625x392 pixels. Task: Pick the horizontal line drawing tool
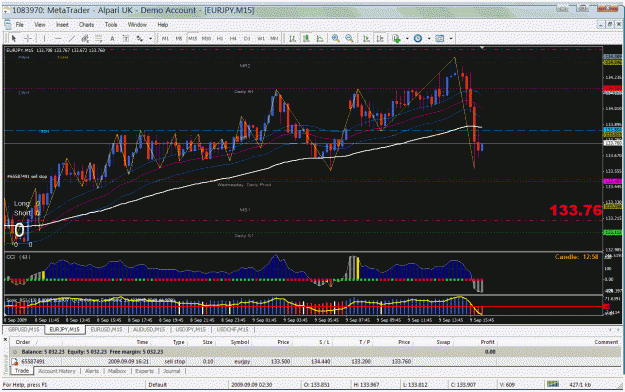(x=58, y=38)
